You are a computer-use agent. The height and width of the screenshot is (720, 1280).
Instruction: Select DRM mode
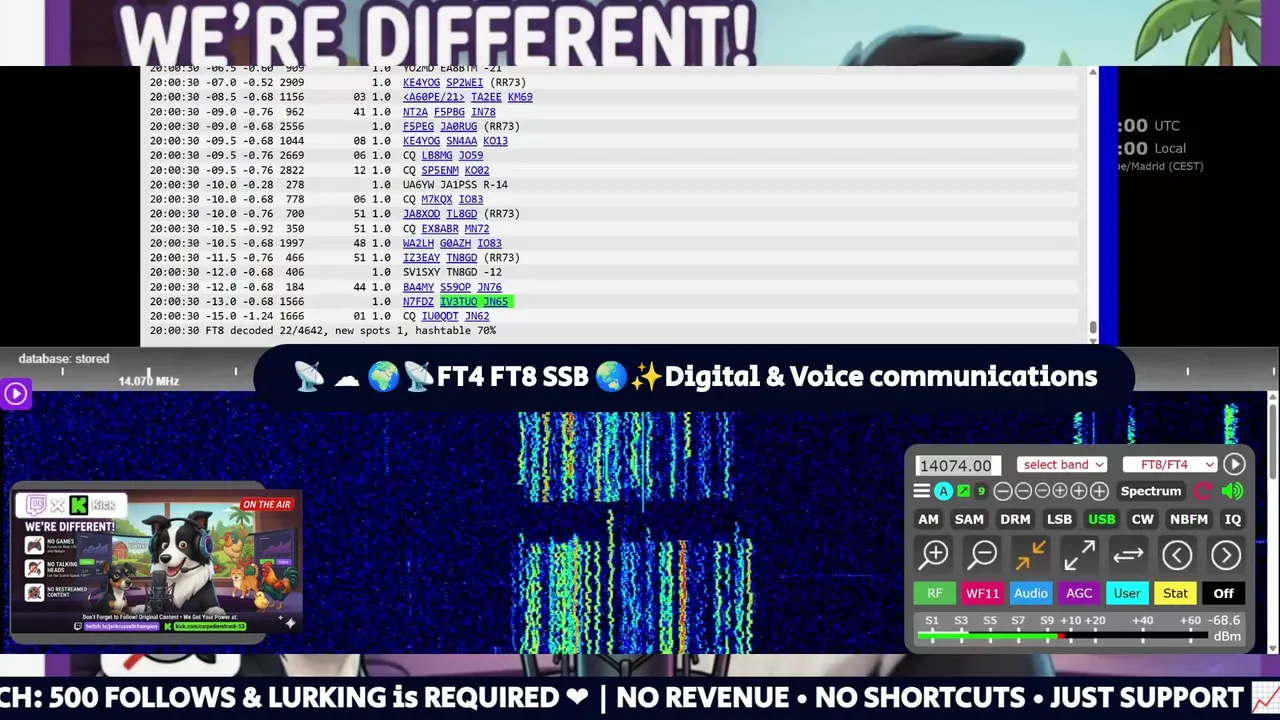(1015, 519)
